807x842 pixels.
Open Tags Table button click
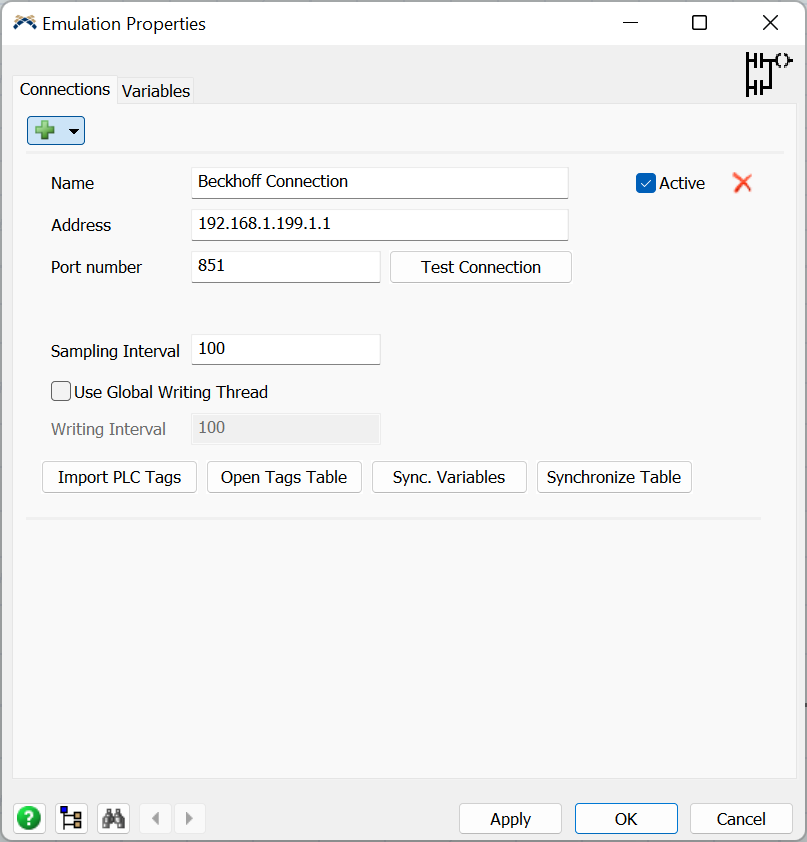(284, 477)
